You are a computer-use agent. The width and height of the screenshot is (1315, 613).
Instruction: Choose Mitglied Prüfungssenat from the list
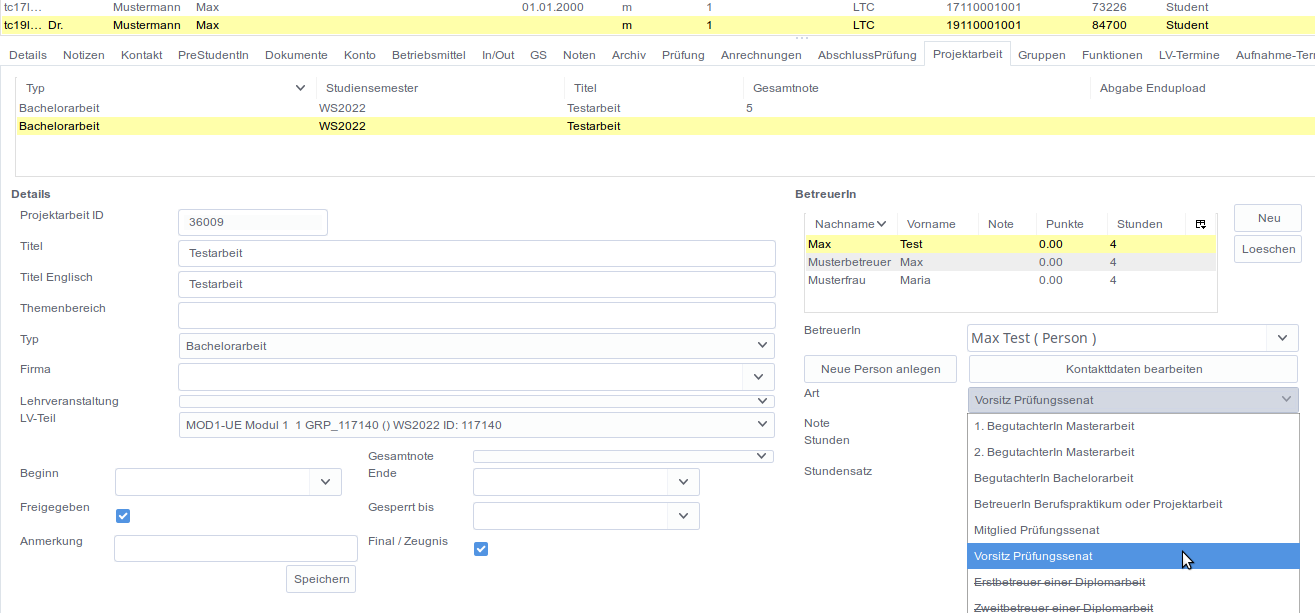(x=1036, y=530)
